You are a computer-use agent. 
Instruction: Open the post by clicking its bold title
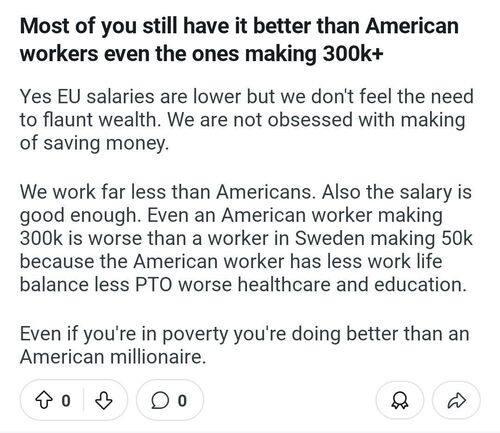pyautogui.click(x=239, y=40)
